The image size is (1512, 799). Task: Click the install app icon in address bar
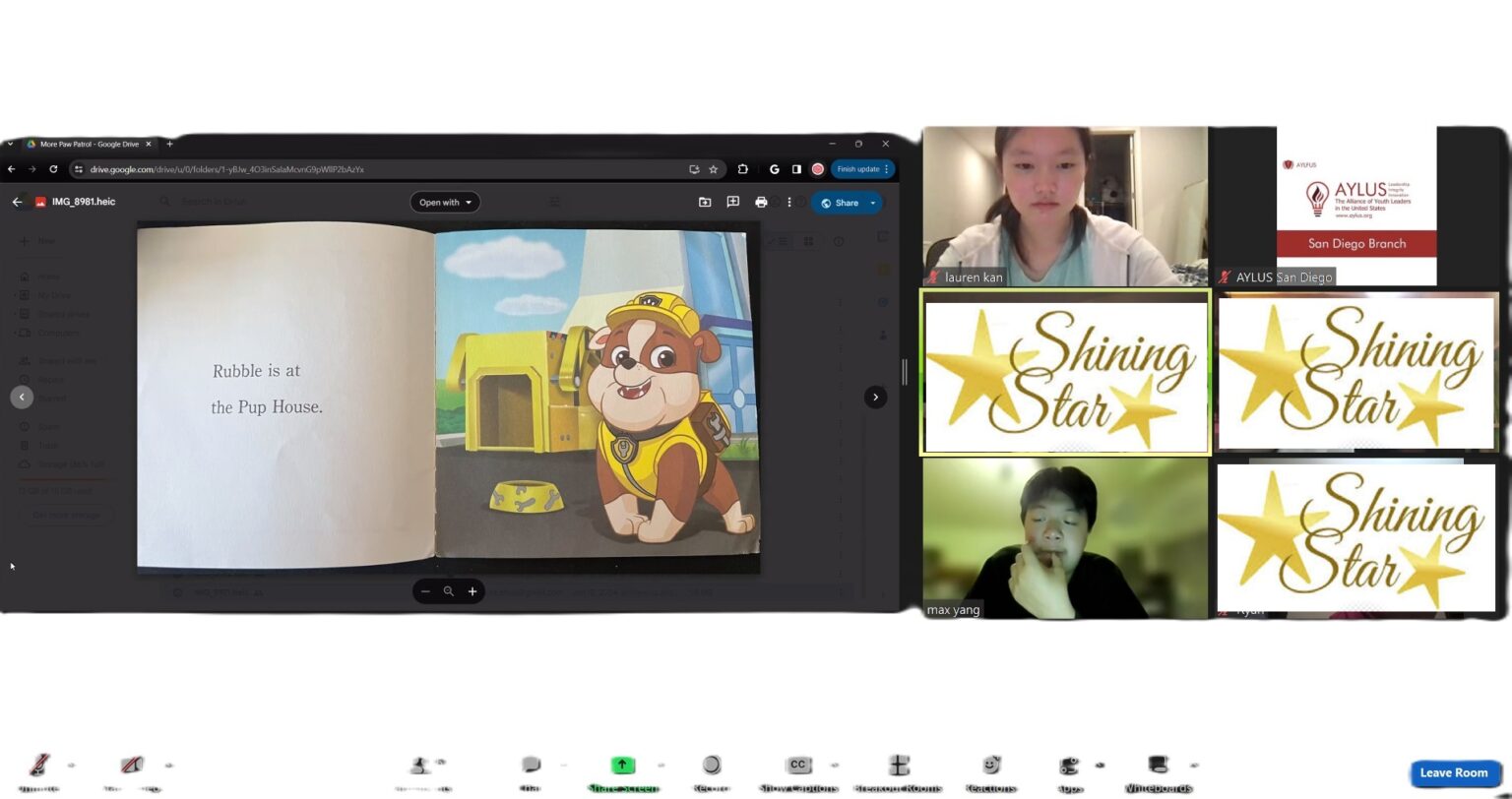pos(694,169)
